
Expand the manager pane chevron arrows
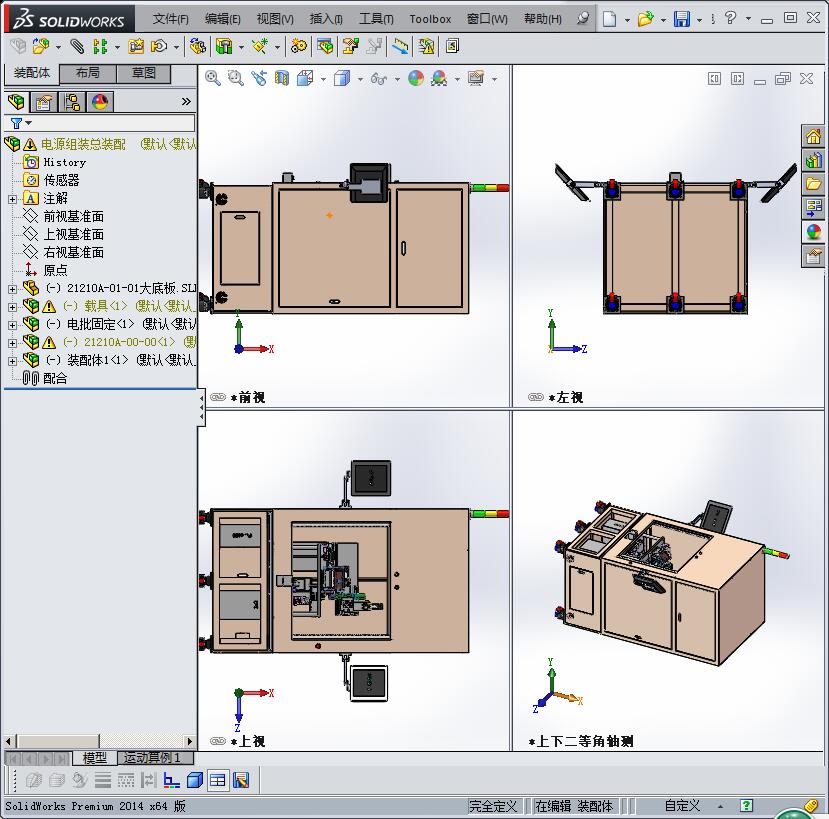point(186,102)
